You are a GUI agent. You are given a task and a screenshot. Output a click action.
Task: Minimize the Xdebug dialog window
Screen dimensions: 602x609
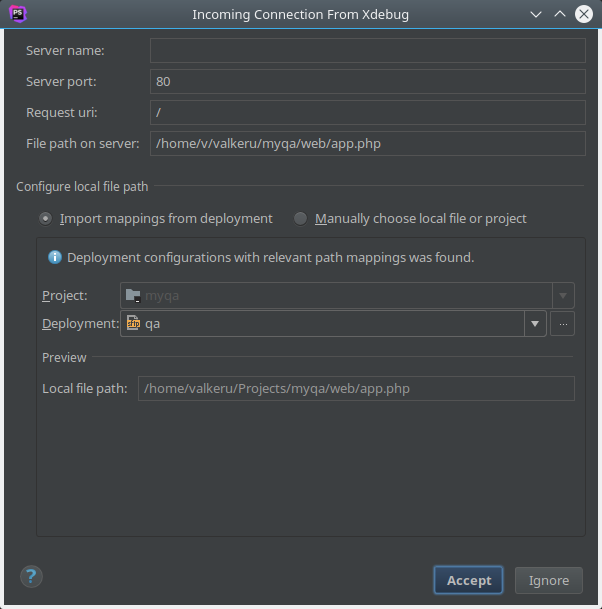coord(537,14)
